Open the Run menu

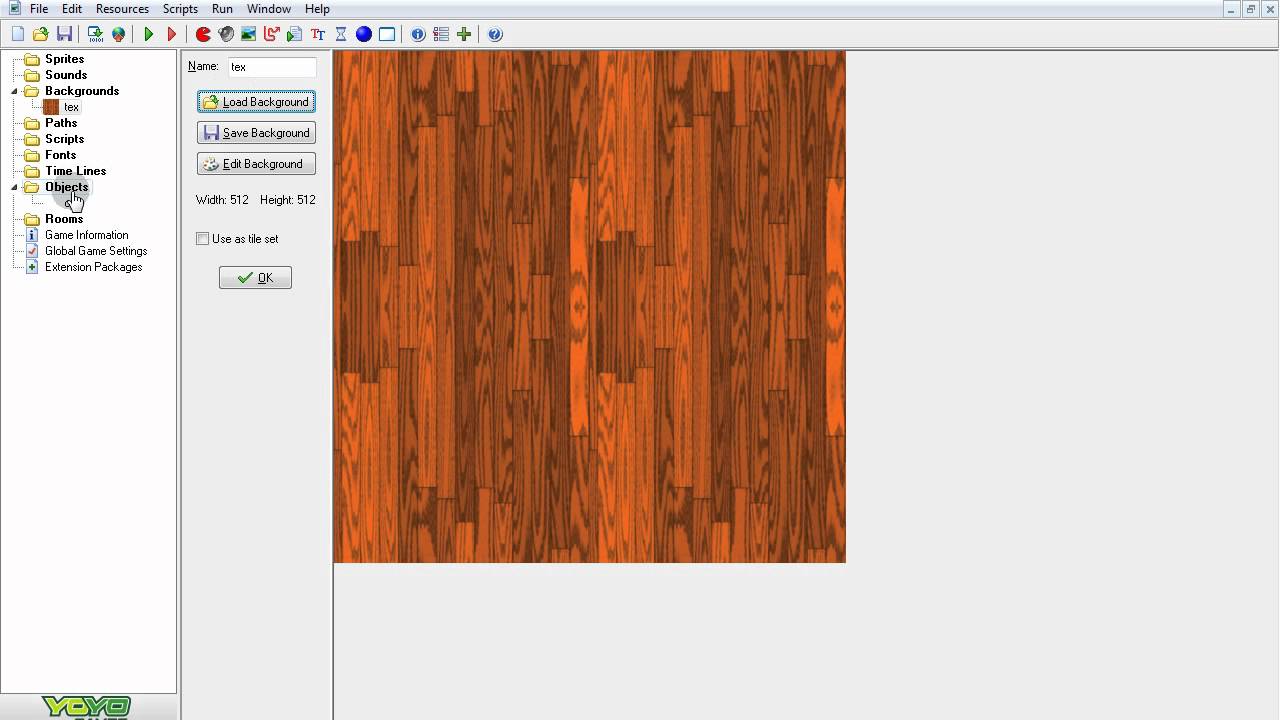click(x=222, y=9)
